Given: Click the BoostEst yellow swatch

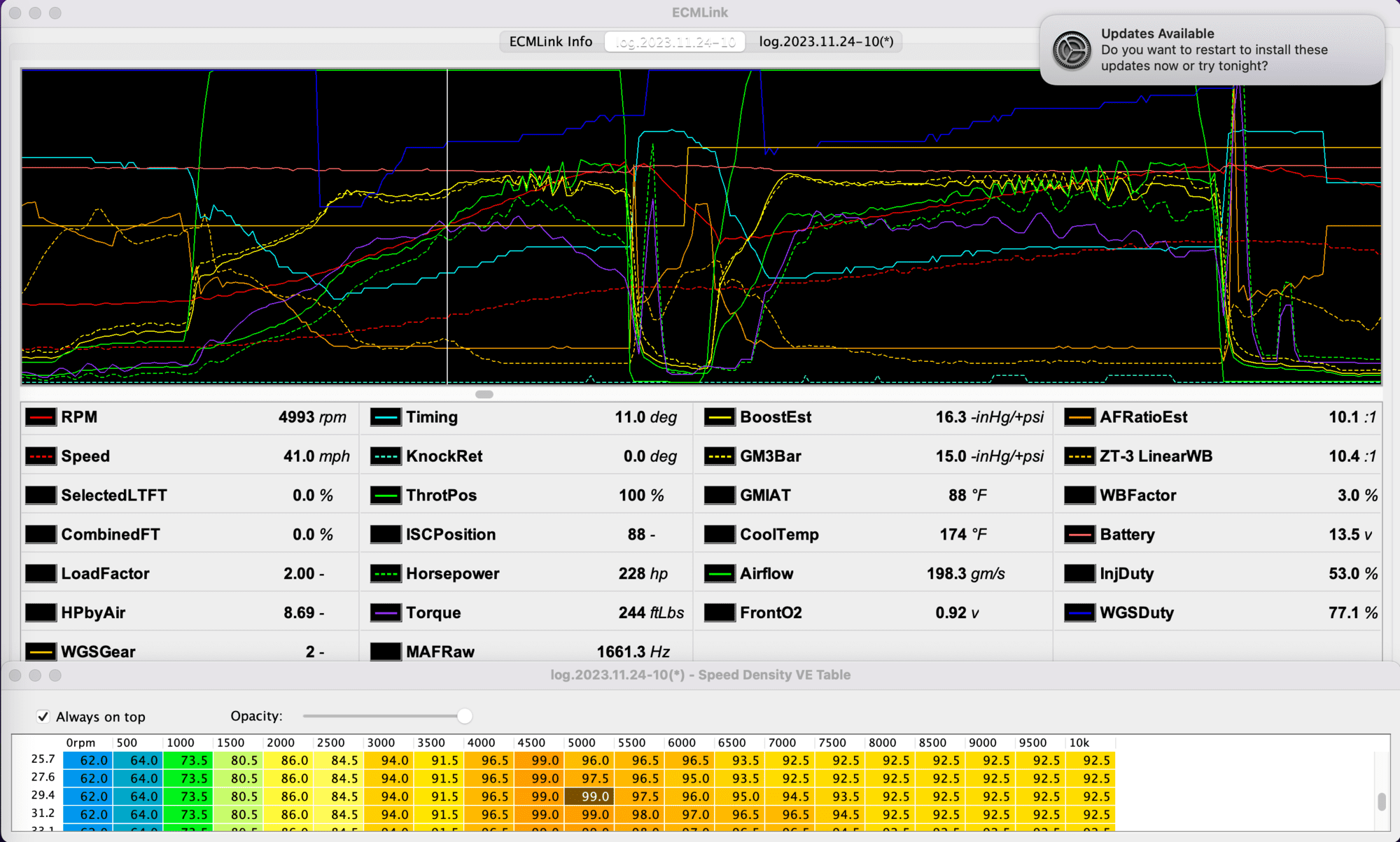Looking at the screenshot, I should [720, 418].
